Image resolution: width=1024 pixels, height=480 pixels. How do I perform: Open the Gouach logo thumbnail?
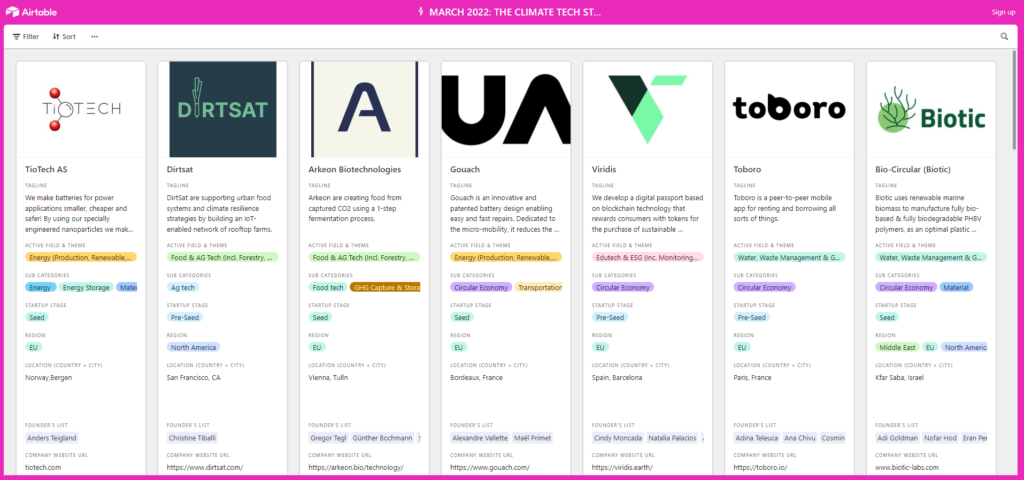(506, 109)
